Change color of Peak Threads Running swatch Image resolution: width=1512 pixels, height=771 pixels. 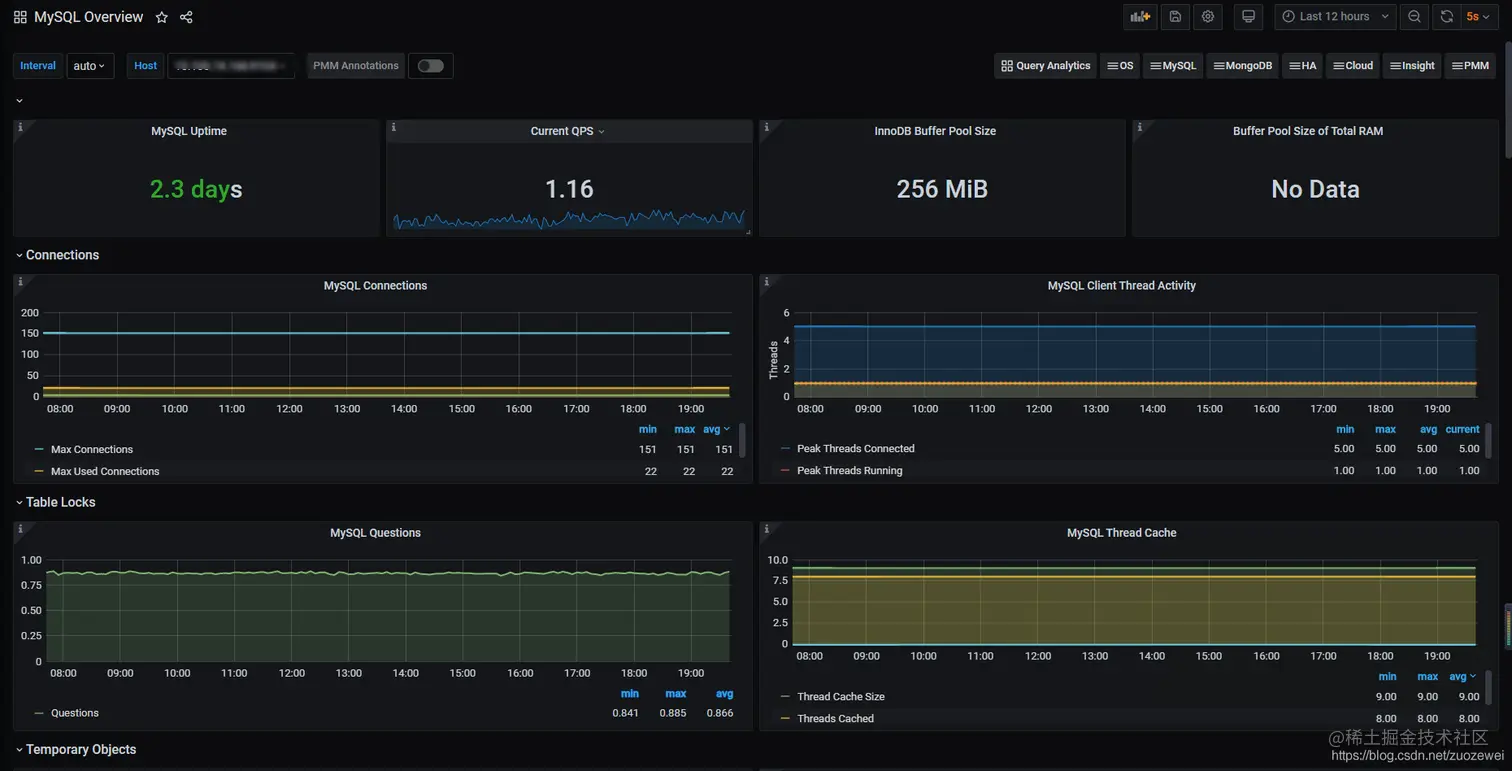pyautogui.click(x=785, y=471)
